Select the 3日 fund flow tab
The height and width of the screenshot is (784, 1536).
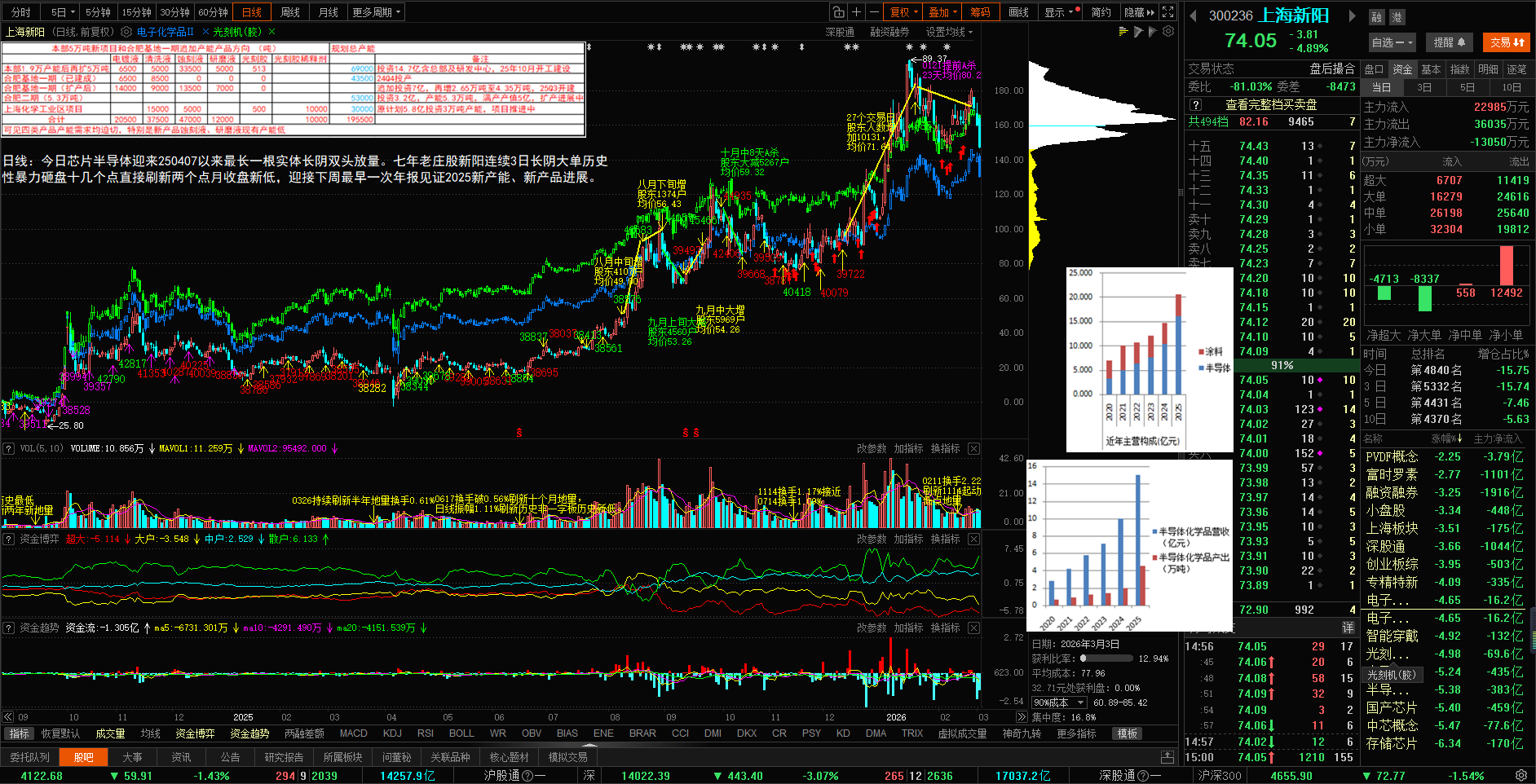pos(1424,87)
